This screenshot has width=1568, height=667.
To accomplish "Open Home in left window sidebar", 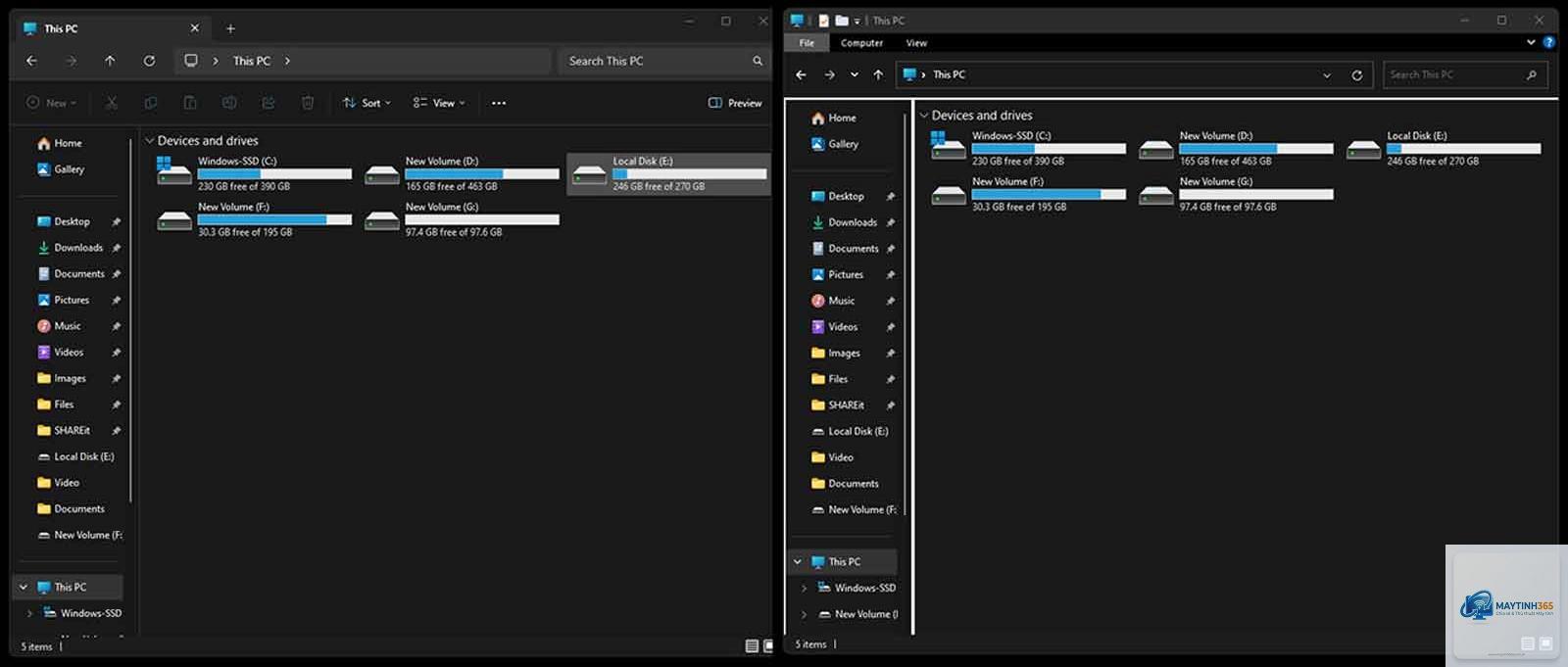I will pyautogui.click(x=60, y=143).
